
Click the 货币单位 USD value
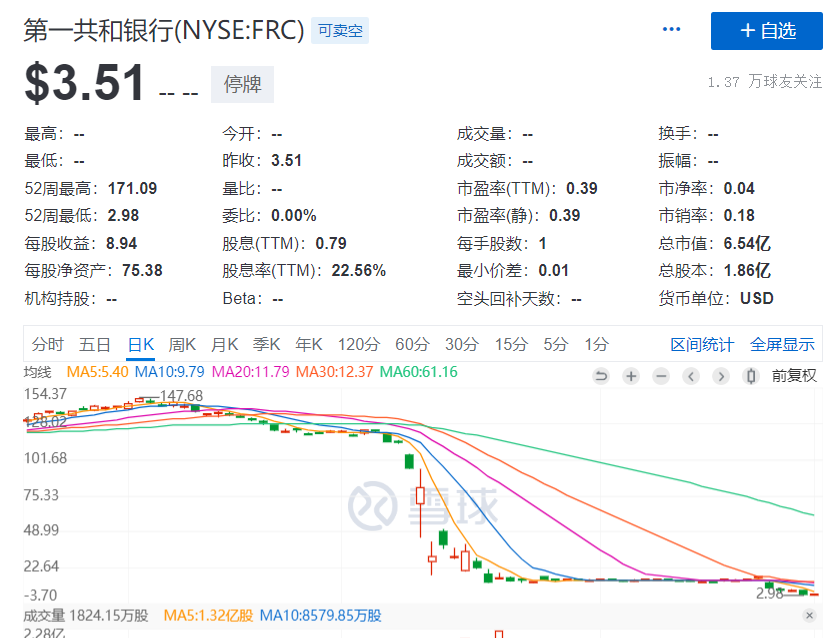(x=757, y=298)
